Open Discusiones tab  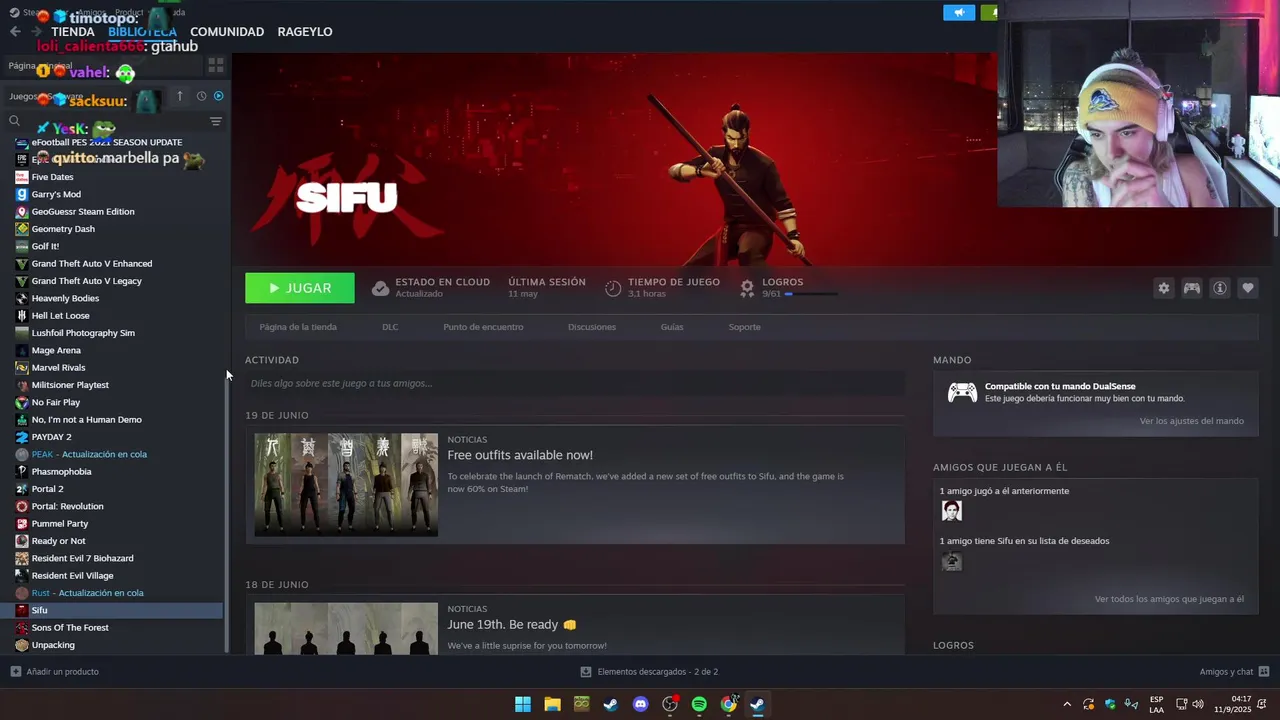[x=592, y=327]
